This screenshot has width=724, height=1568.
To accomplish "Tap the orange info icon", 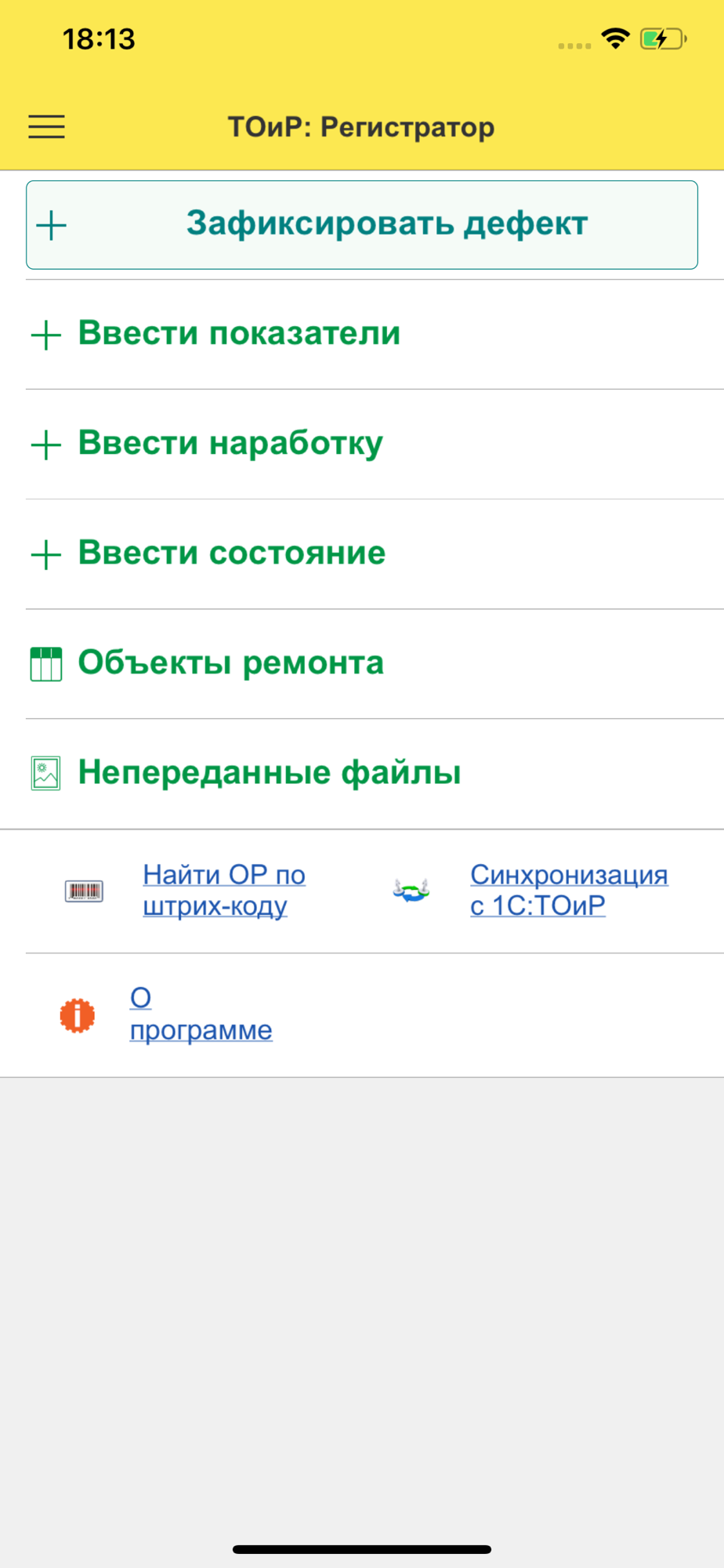I will (x=78, y=1015).
